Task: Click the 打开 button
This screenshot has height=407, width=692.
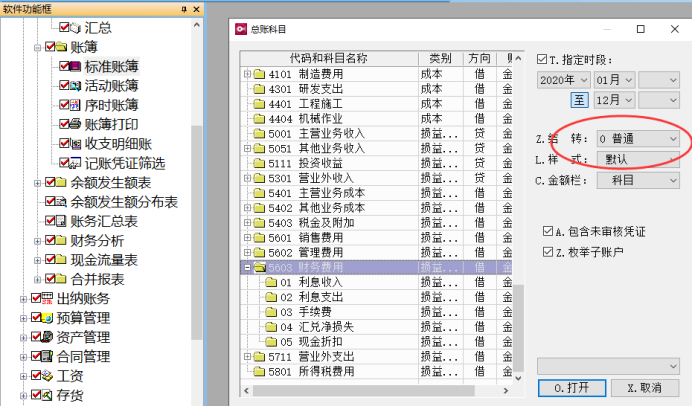Action: 570,387
